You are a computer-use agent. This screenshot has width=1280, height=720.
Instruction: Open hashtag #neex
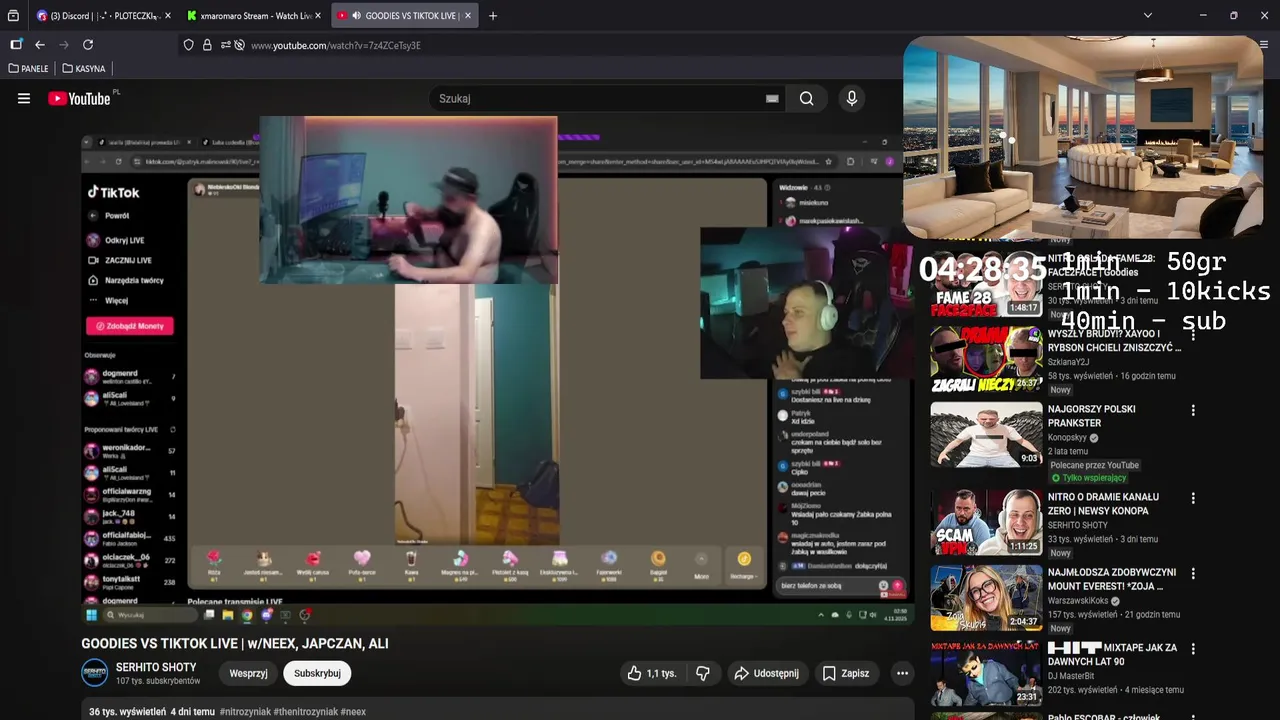coord(353,712)
